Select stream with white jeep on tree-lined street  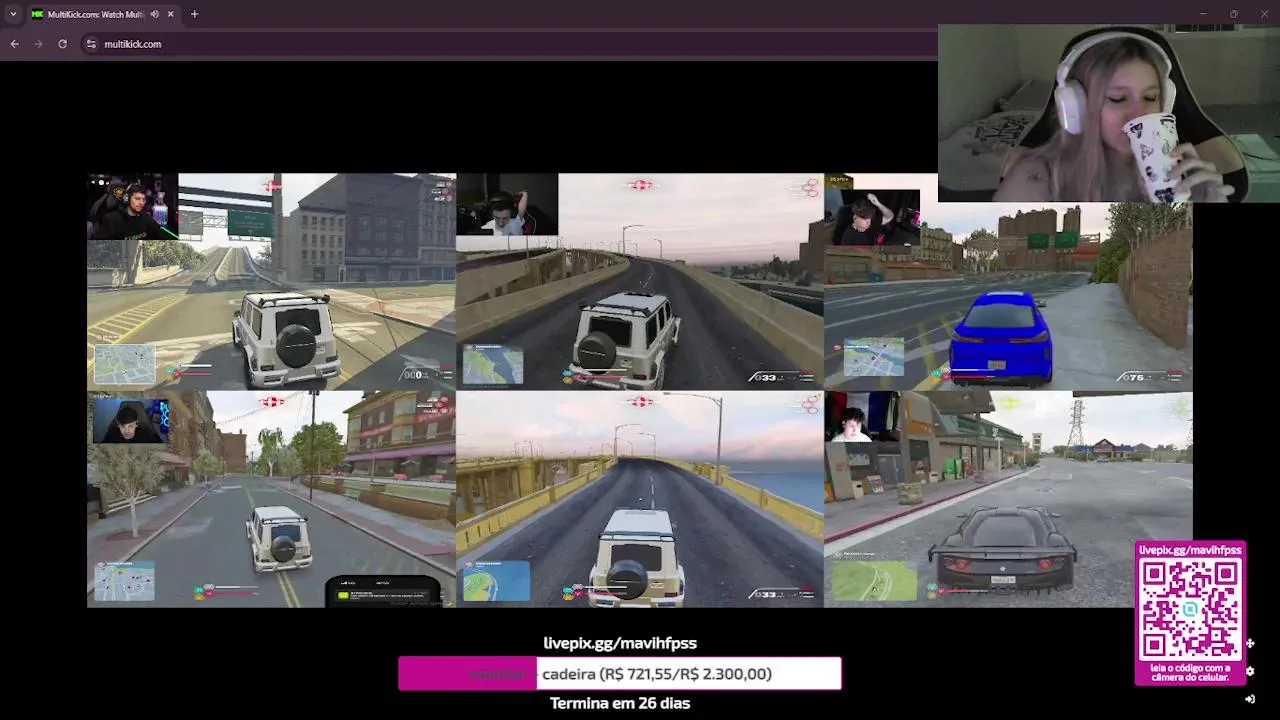click(271, 499)
